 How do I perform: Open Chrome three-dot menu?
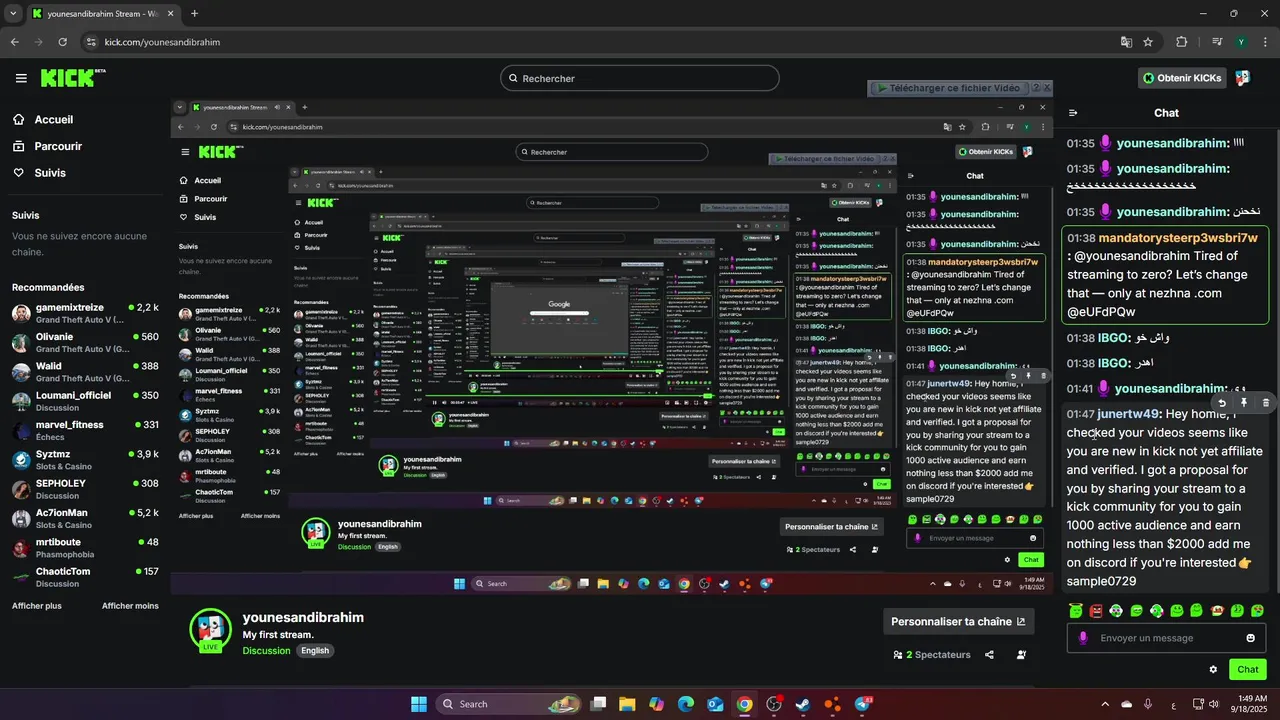1264,42
